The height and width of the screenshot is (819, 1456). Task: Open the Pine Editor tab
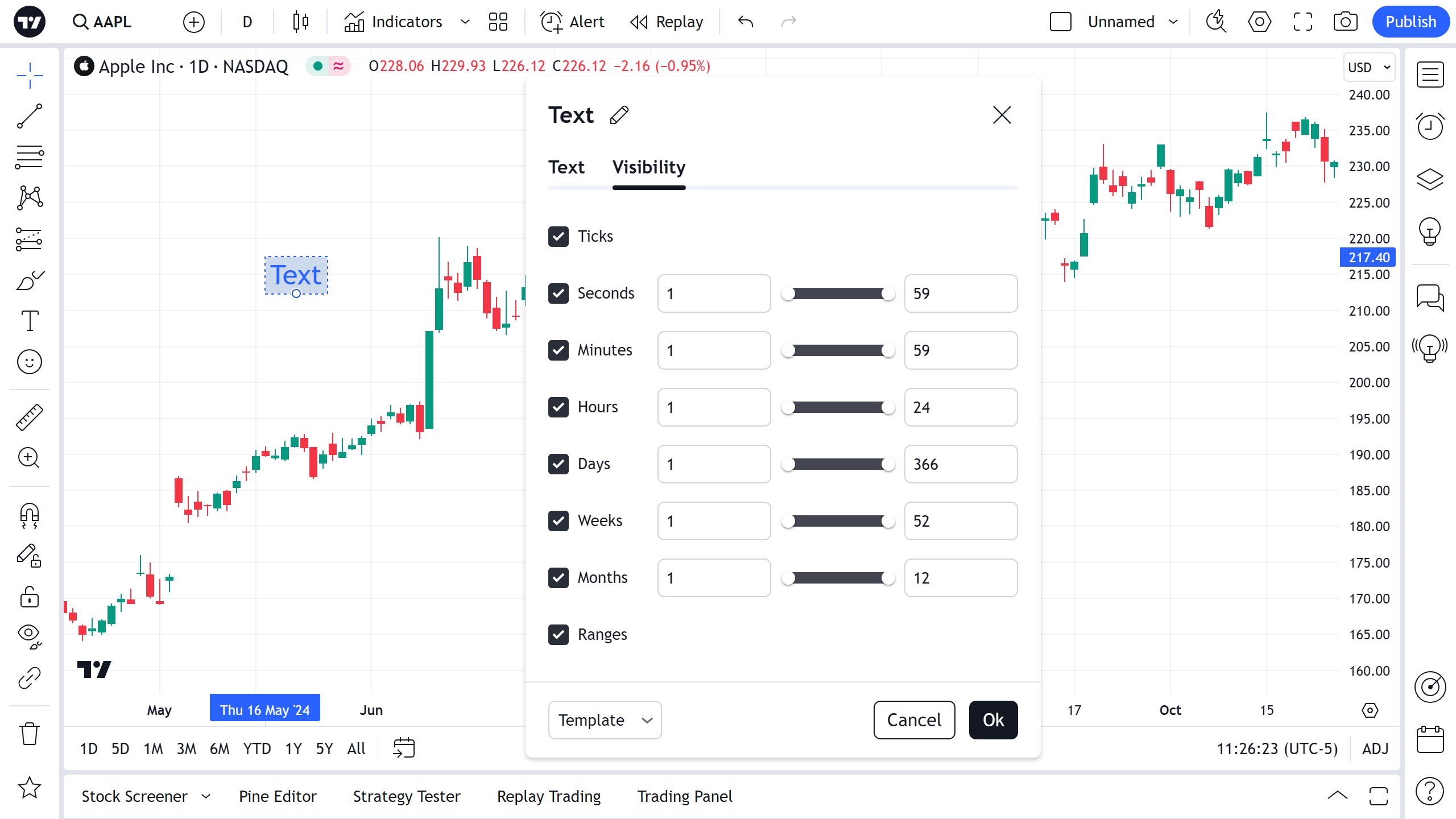click(x=278, y=796)
